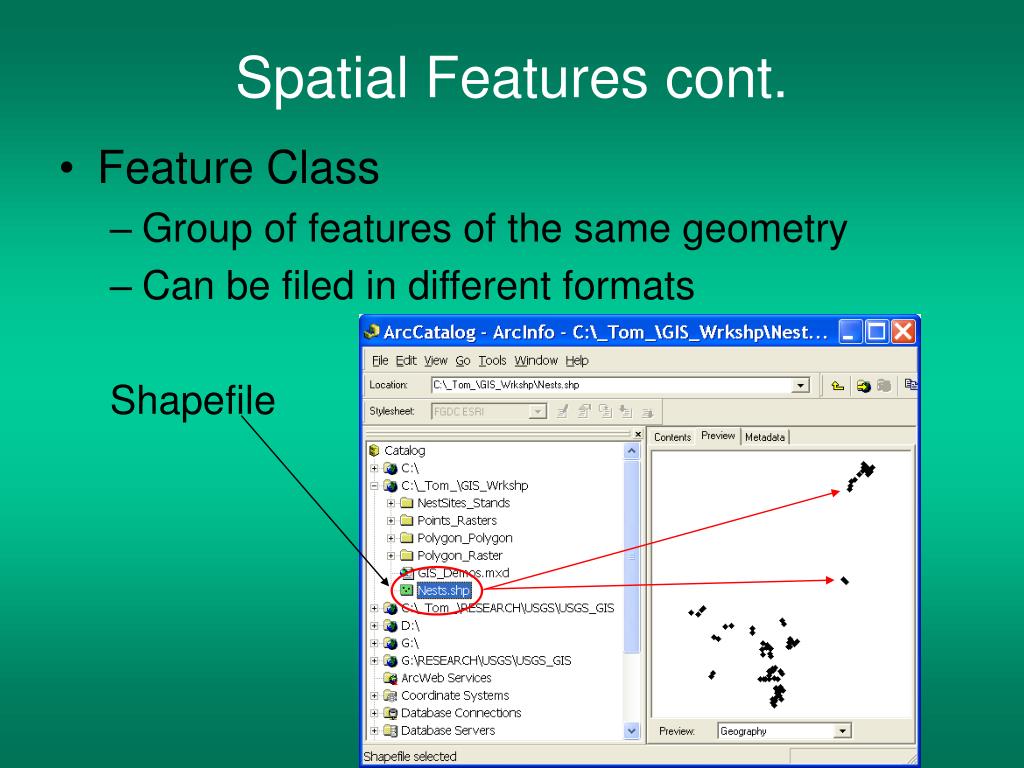The width and height of the screenshot is (1024, 768).
Task: Expand the G:\ drive node
Action: click(x=374, y=643)
